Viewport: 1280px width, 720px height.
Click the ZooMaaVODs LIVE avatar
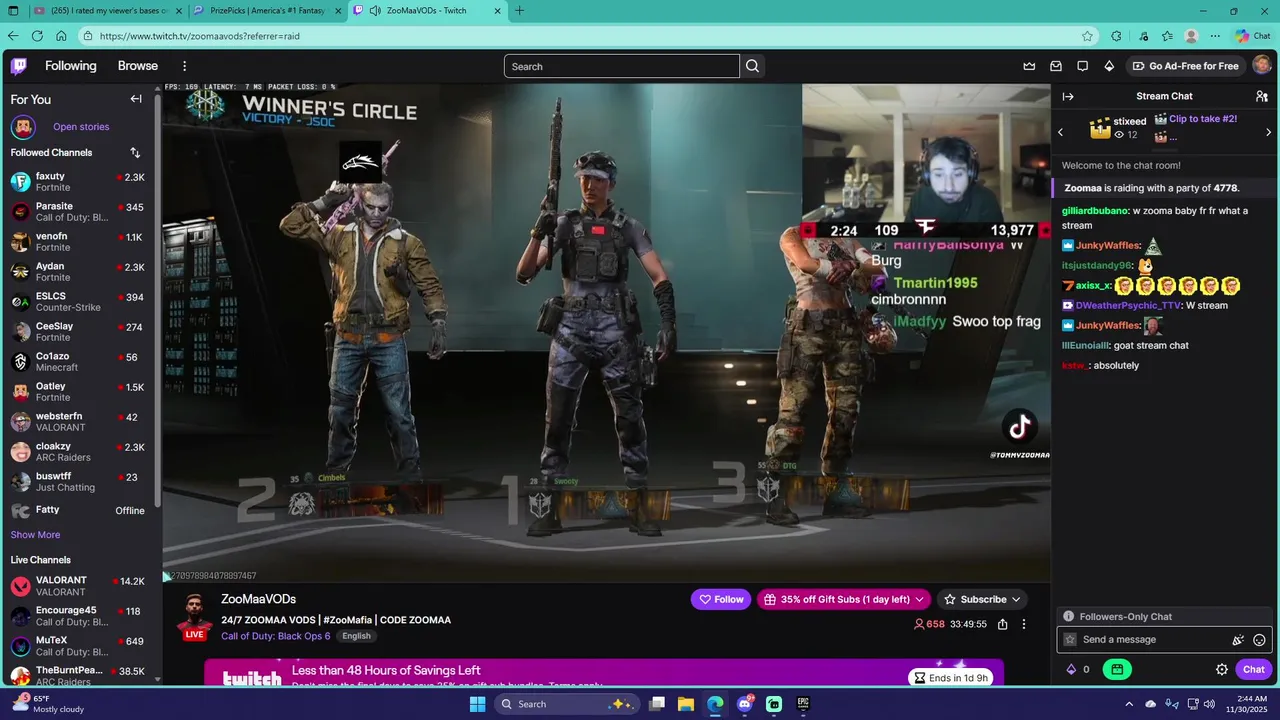194,616
